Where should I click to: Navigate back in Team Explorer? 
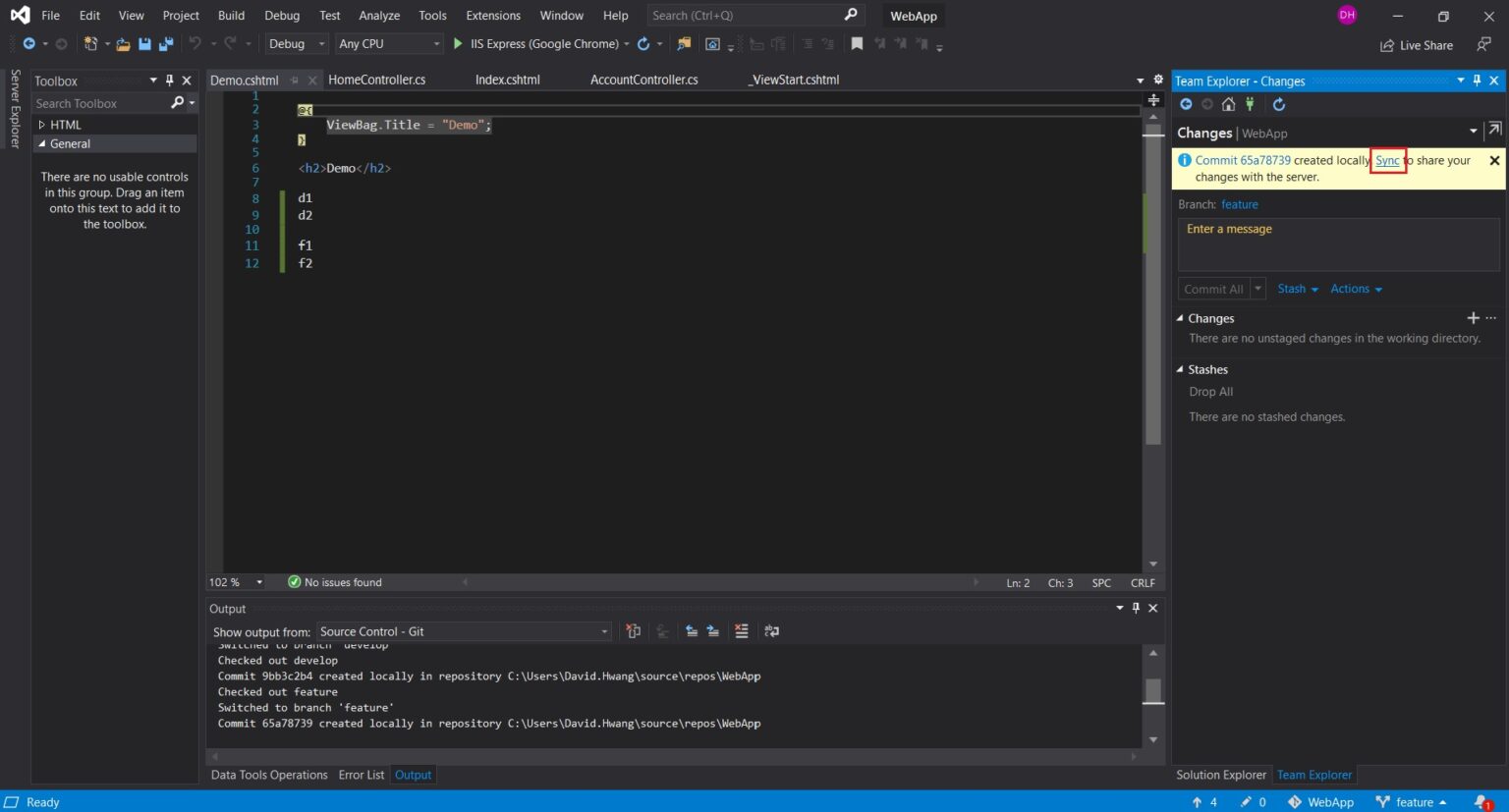coord(1186,104)
